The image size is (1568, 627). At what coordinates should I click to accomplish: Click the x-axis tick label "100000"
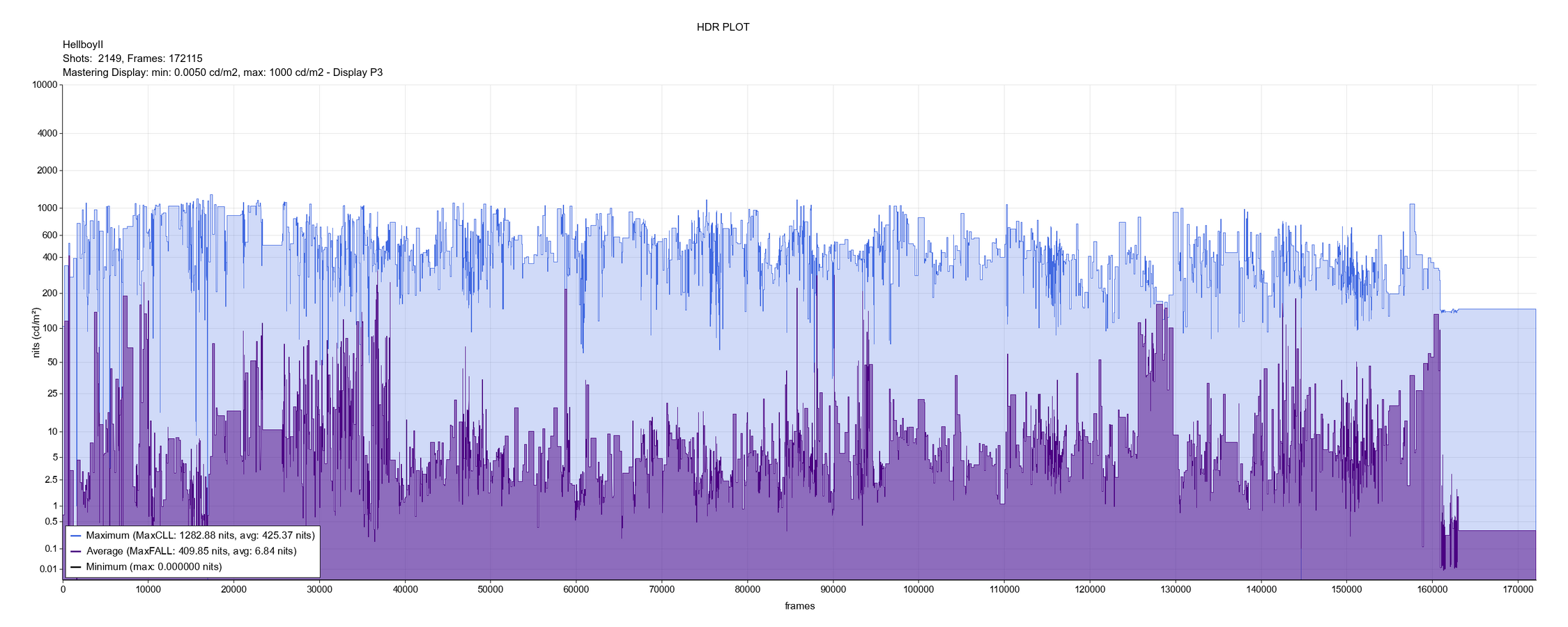(x=918, y=590)
